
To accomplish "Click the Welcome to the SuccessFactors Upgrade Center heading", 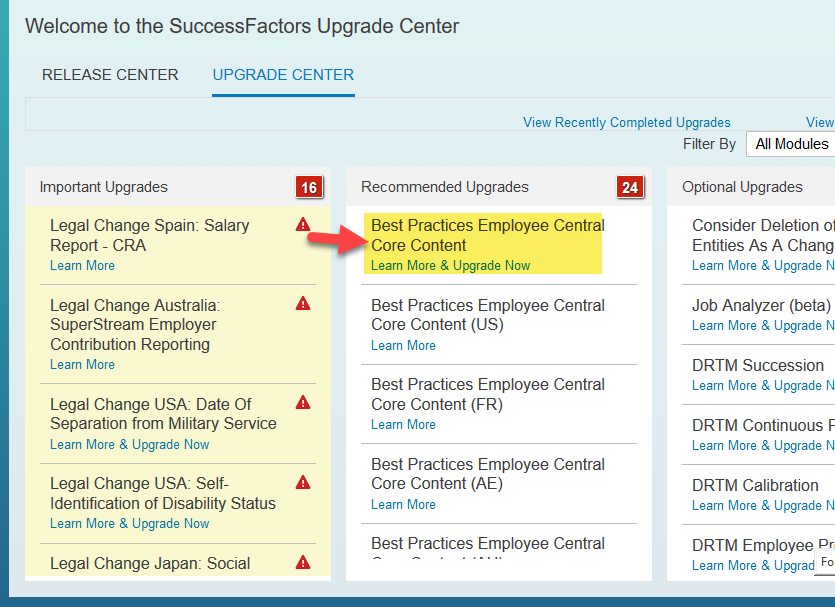I will click(242, 27).
